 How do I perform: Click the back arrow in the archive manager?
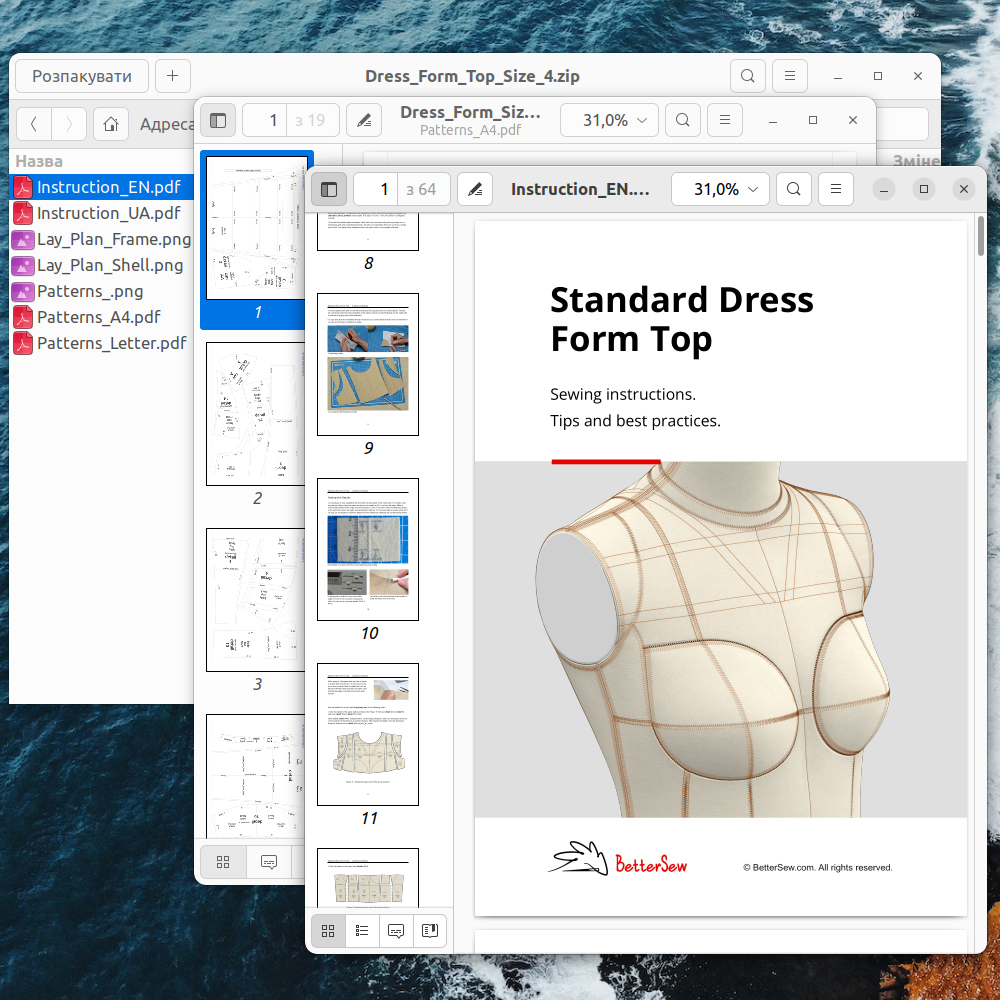click(34, 124)
